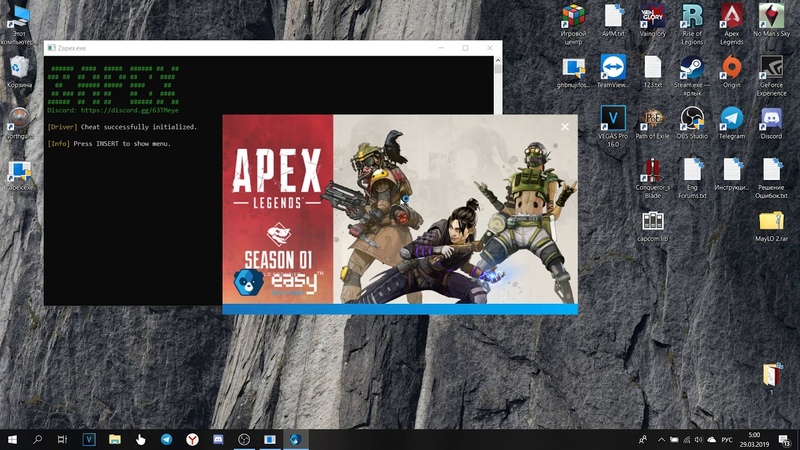Click the hand pointer taskbar icon
The height and width of the screenshot is (450, 800).
(140, 439)
